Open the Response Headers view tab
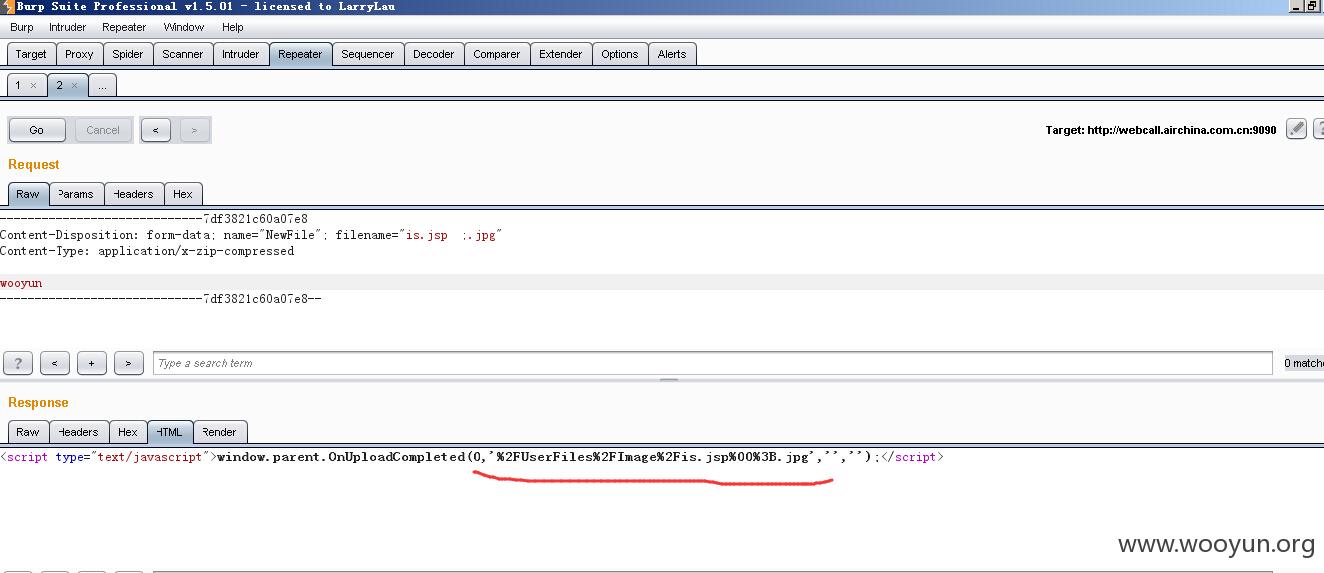This screenshot has width=1324, height=573. pyautogui.click(x=78, y=432)
